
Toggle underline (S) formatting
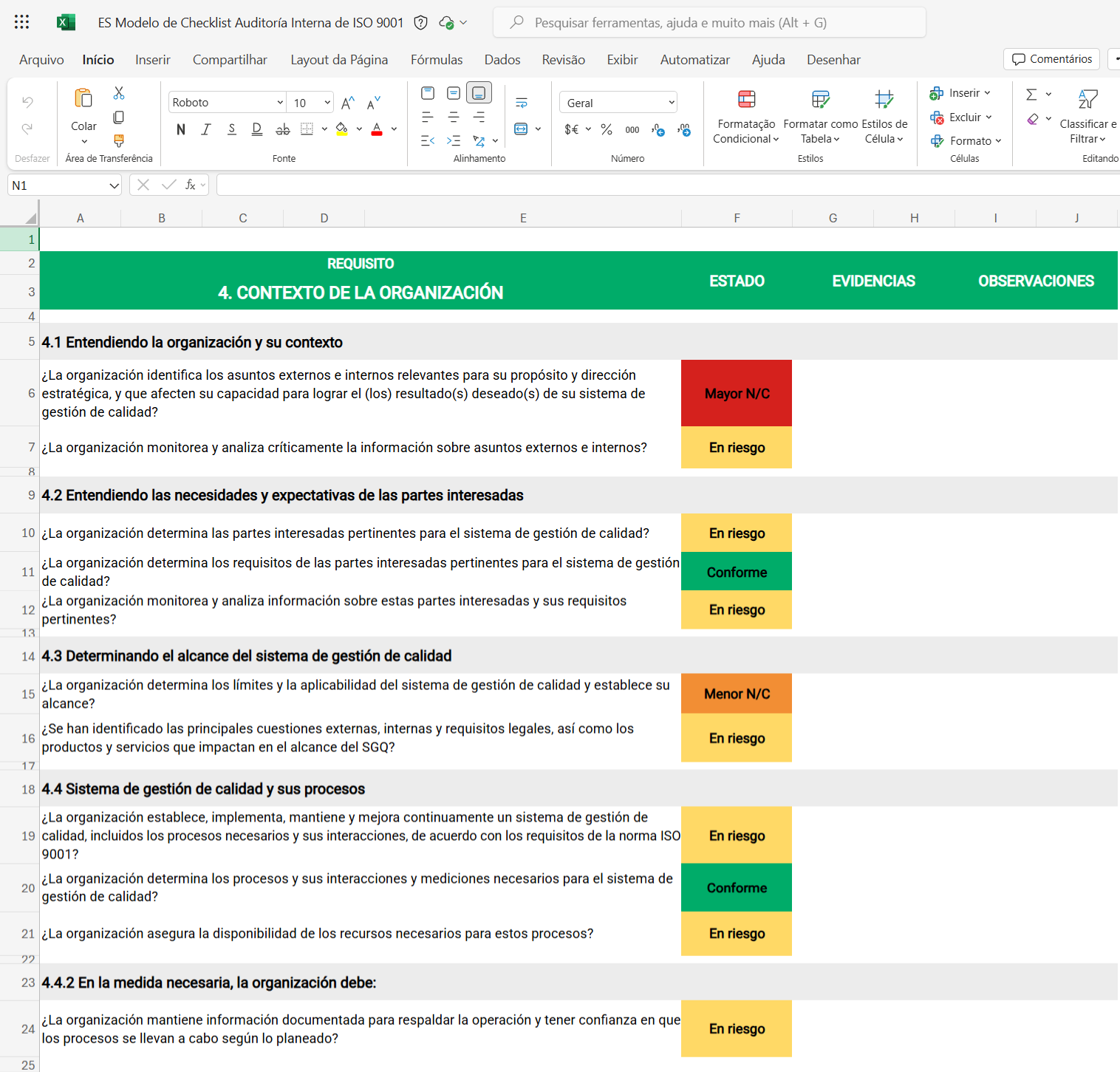coord(232,130)
